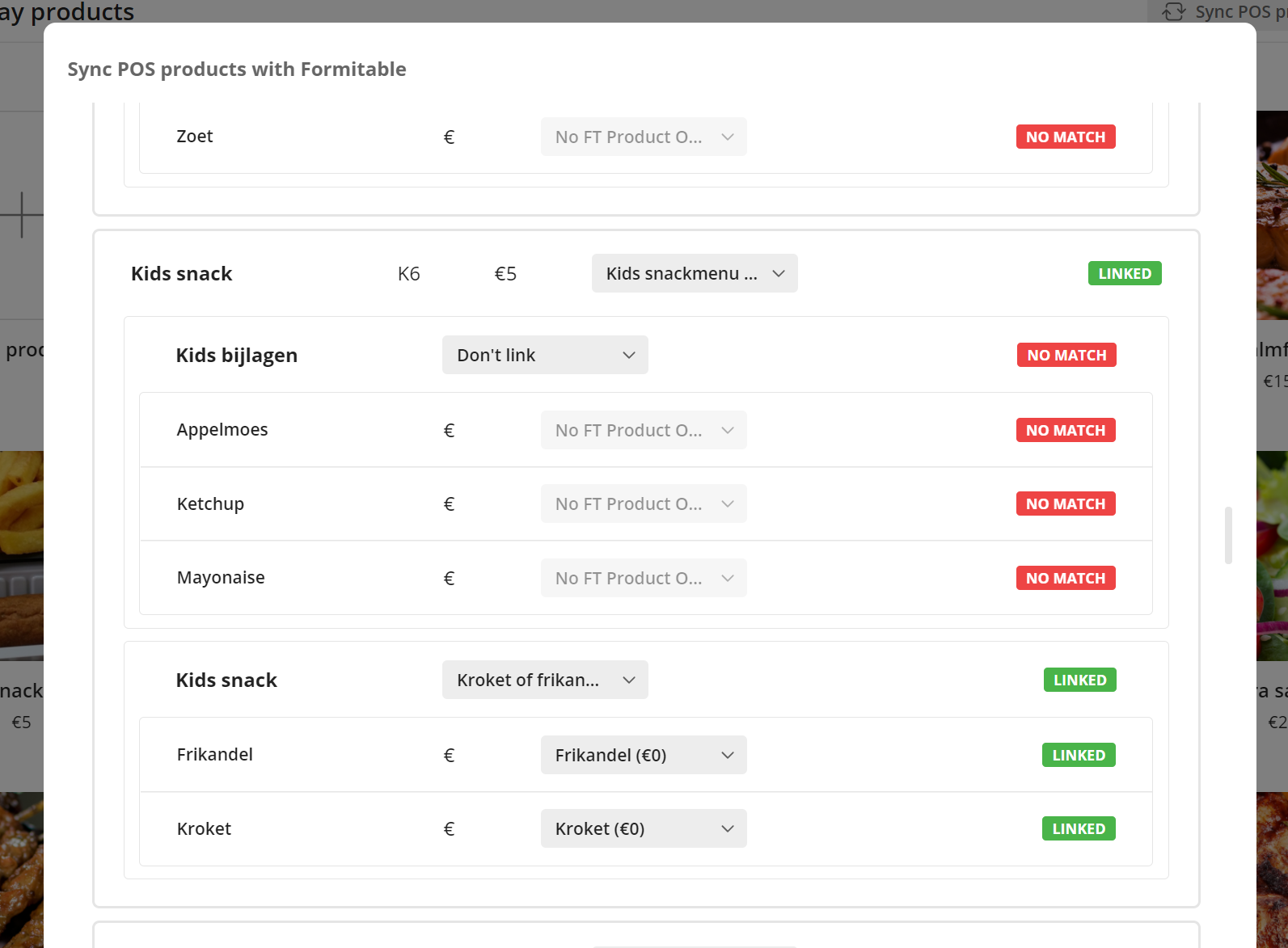Open the Kids bijlagen Don't link dropdown
Image resolution: width=1288 pixels, height=948 pixels.
click(544, 355)
